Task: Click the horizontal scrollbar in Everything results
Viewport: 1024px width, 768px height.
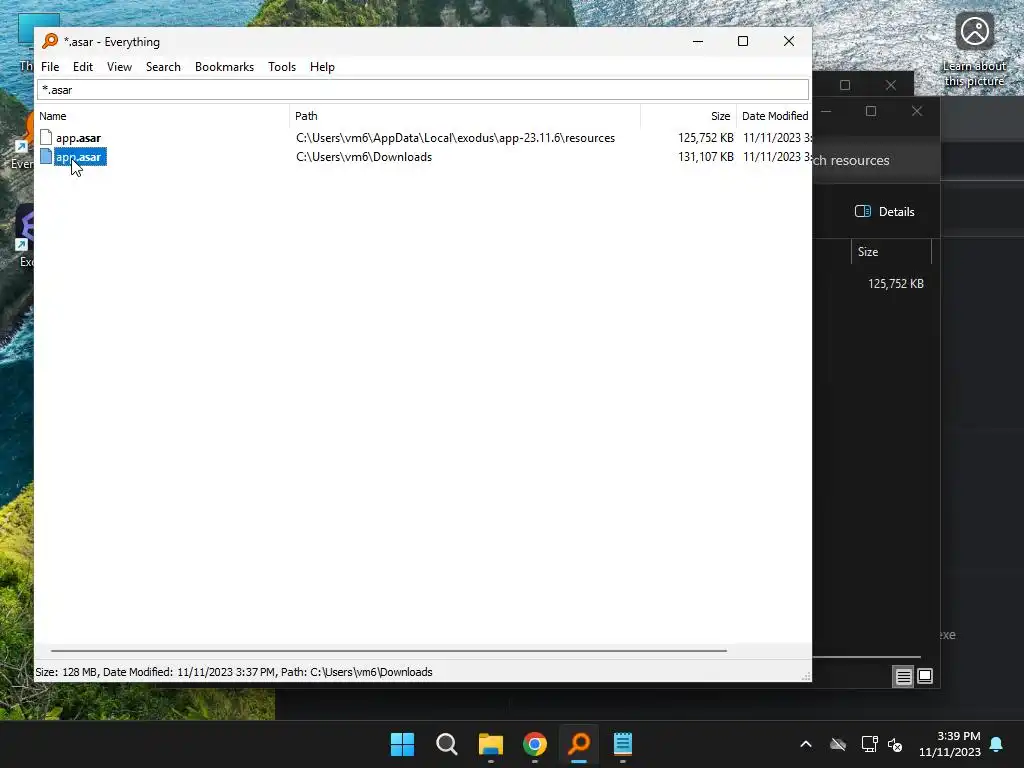Action: (x=389, y=650)
